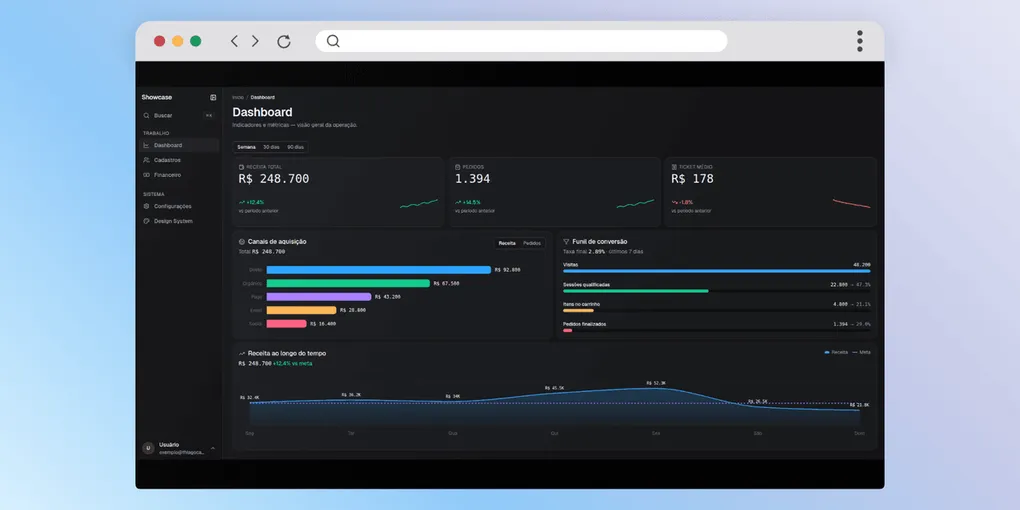Screen dimensions: 1020x510
Task: Click the Design System palette icon
Action: [x=146, y=221]
